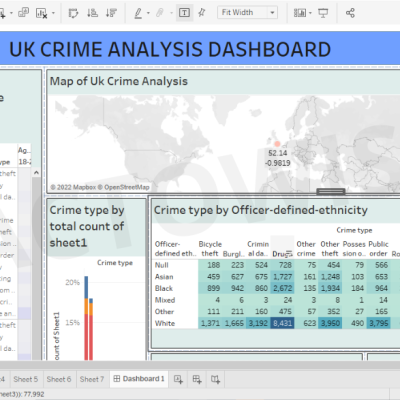This screenshot has height=400, width=400.
Task: Select the Dashboard 1 tab
Action: point(139,379)
